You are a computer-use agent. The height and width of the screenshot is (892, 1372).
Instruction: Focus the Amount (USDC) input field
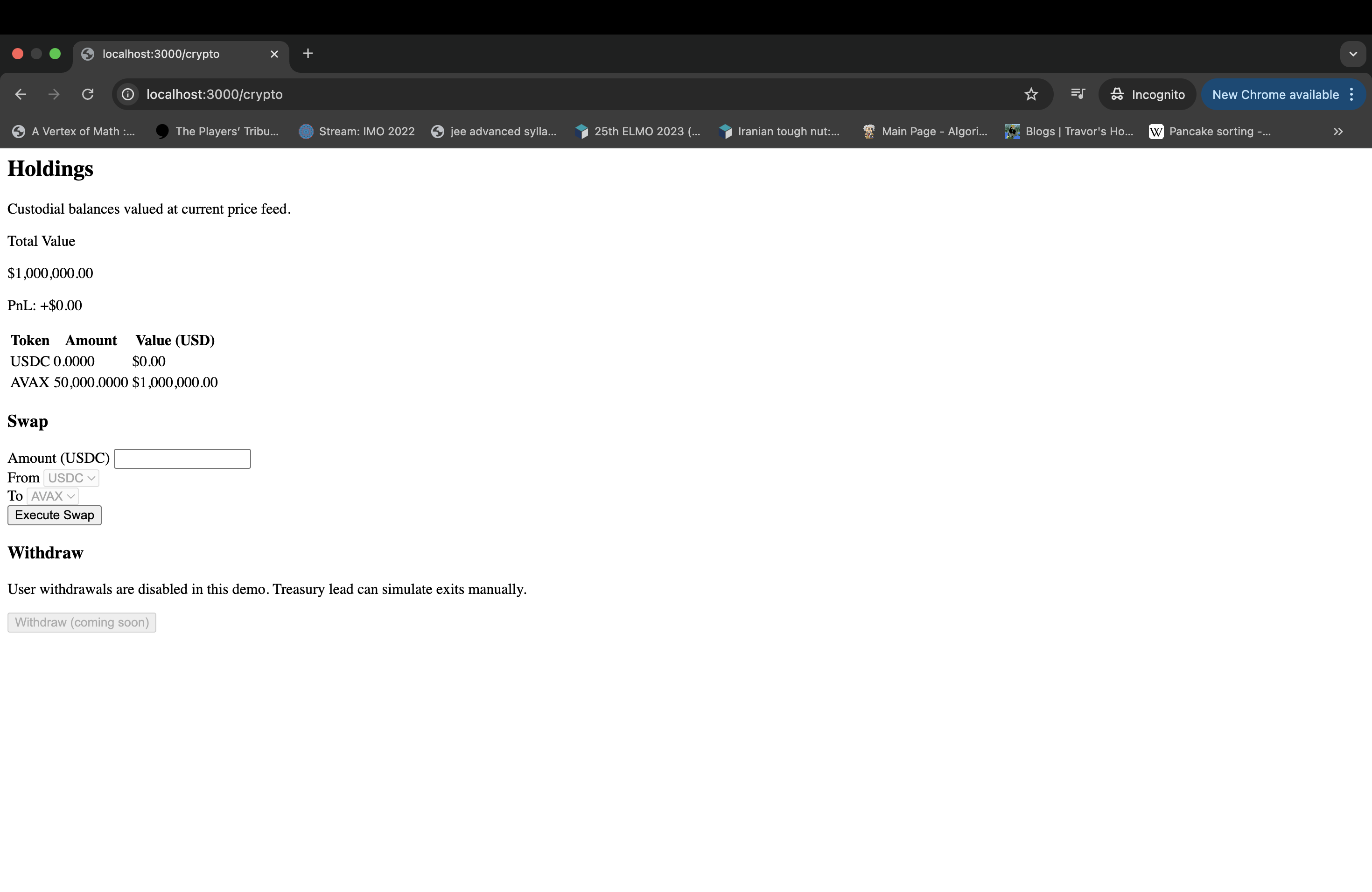point(182,459)
